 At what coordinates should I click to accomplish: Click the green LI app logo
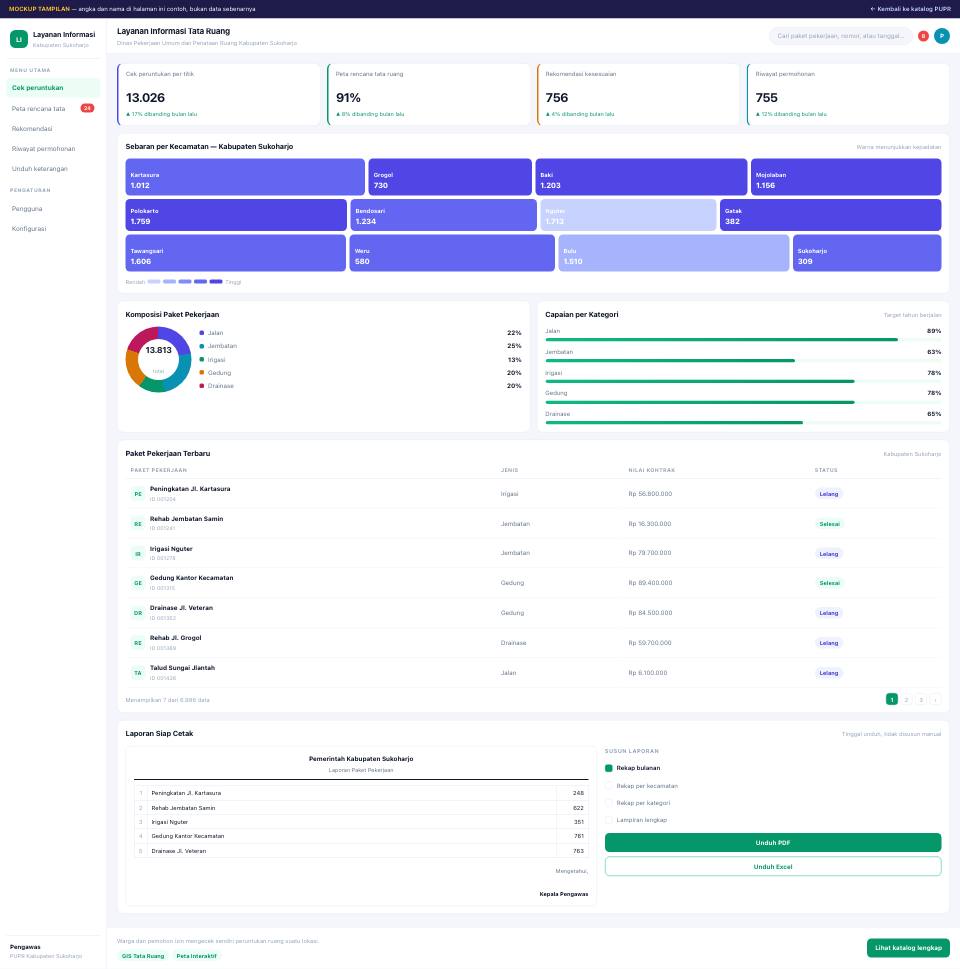(19, 39)
